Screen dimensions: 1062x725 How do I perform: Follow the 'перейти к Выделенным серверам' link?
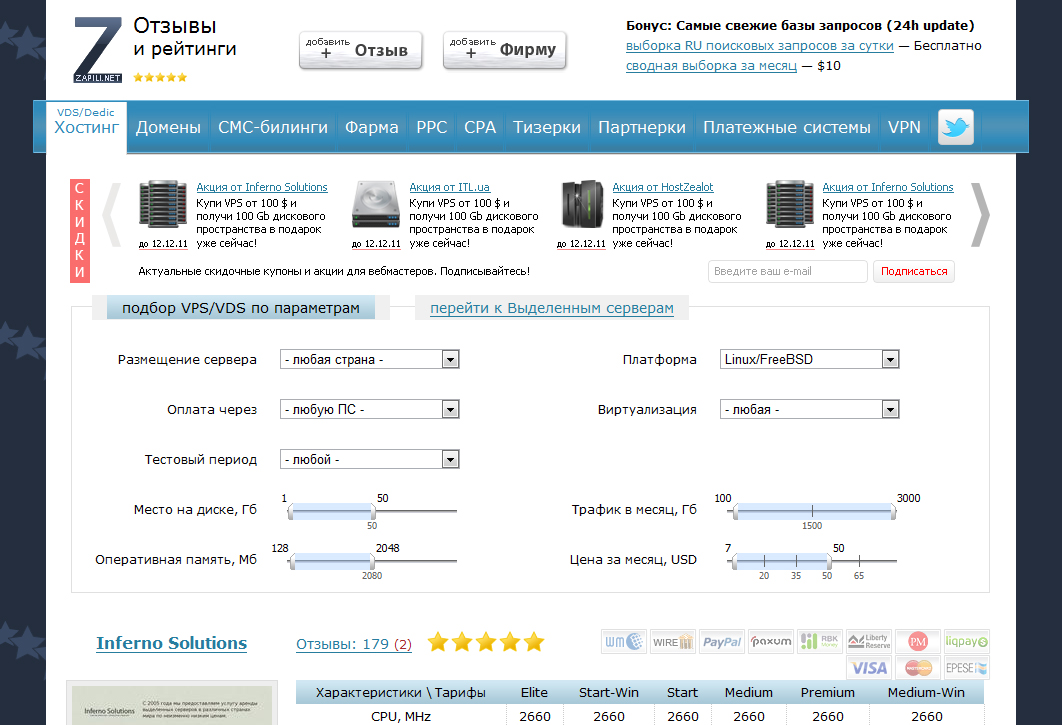[551, 308]
